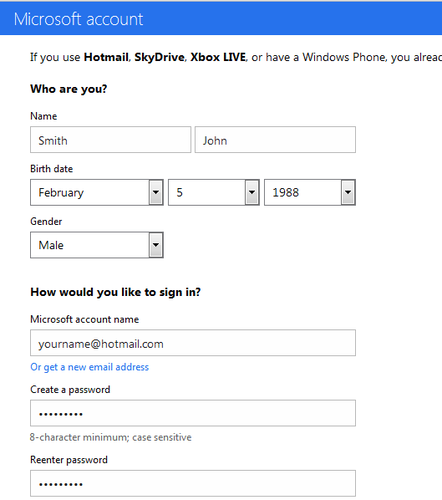Viewport: 442px width, 500px height.
Task: Open the 1988 birth year dropdown arrow
Action: point(348,192)
